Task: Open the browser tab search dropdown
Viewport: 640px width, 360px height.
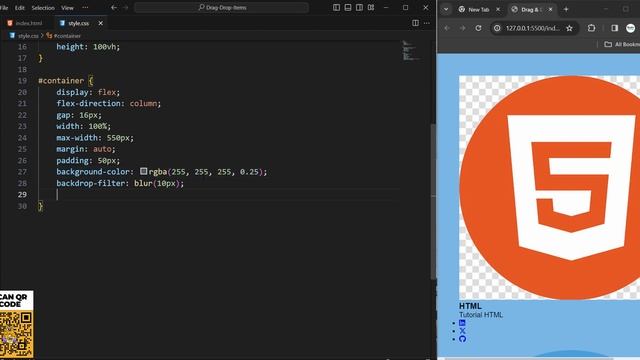Action: (x=446, y=9)
